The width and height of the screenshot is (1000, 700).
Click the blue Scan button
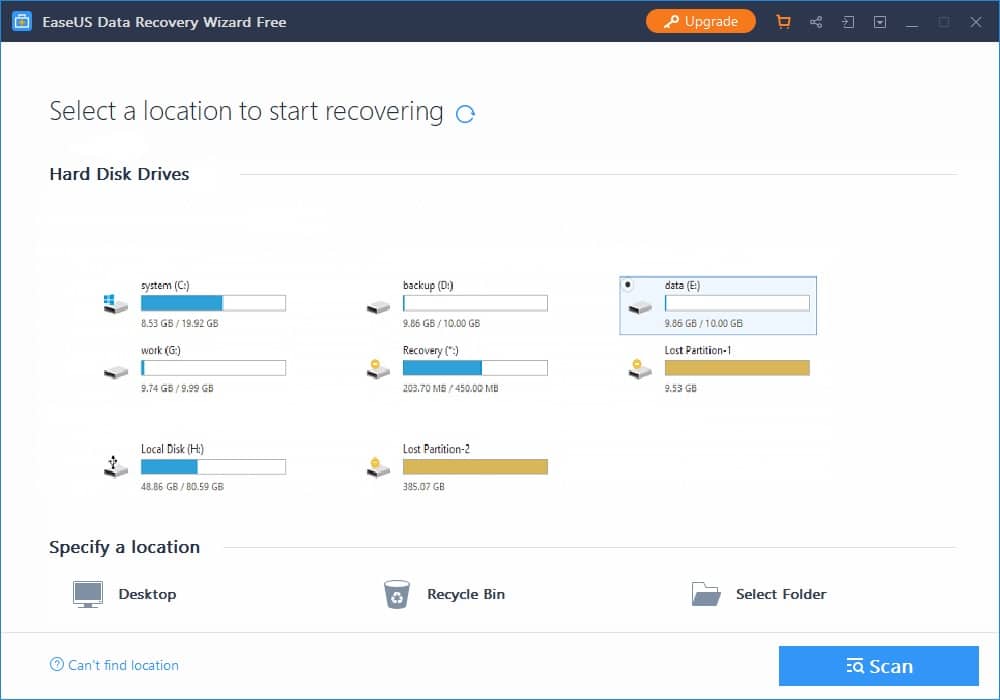pos(878,666)
